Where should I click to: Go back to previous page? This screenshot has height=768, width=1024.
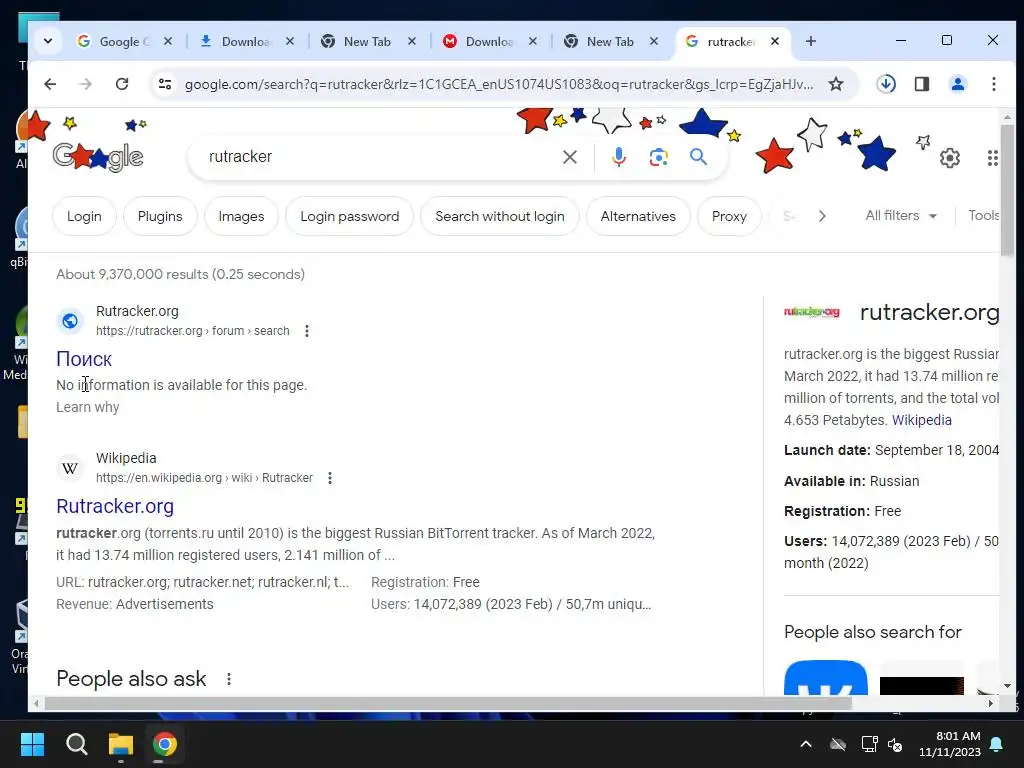[50, 84]
